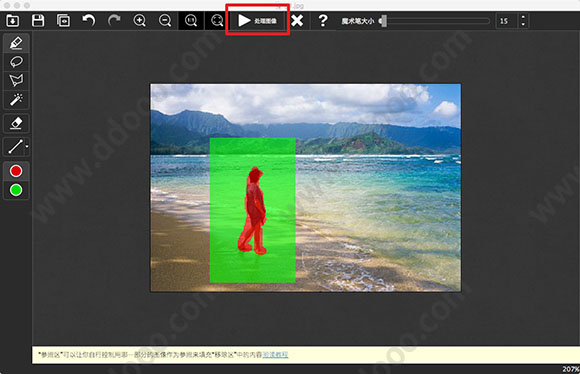
Task: Cancel with the X toolbar icon
Action: tap(297, 21)
